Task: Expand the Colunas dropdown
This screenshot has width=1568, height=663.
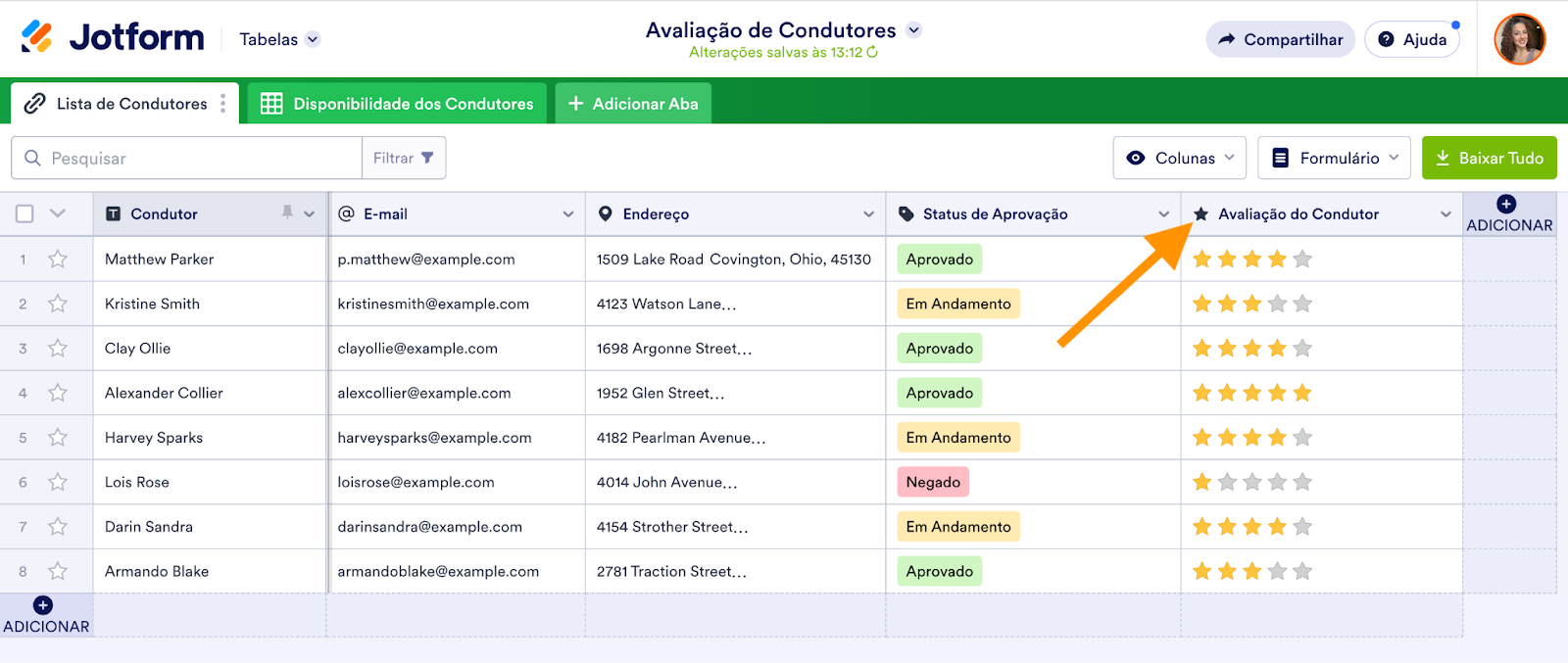Action: [1179, 158]
